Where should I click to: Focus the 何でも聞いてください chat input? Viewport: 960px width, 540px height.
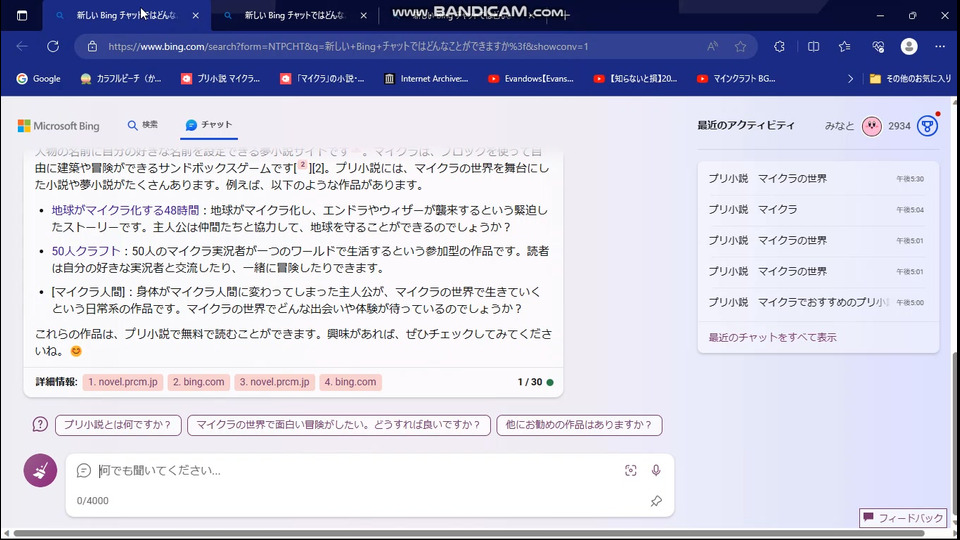(x=359, y=470)
